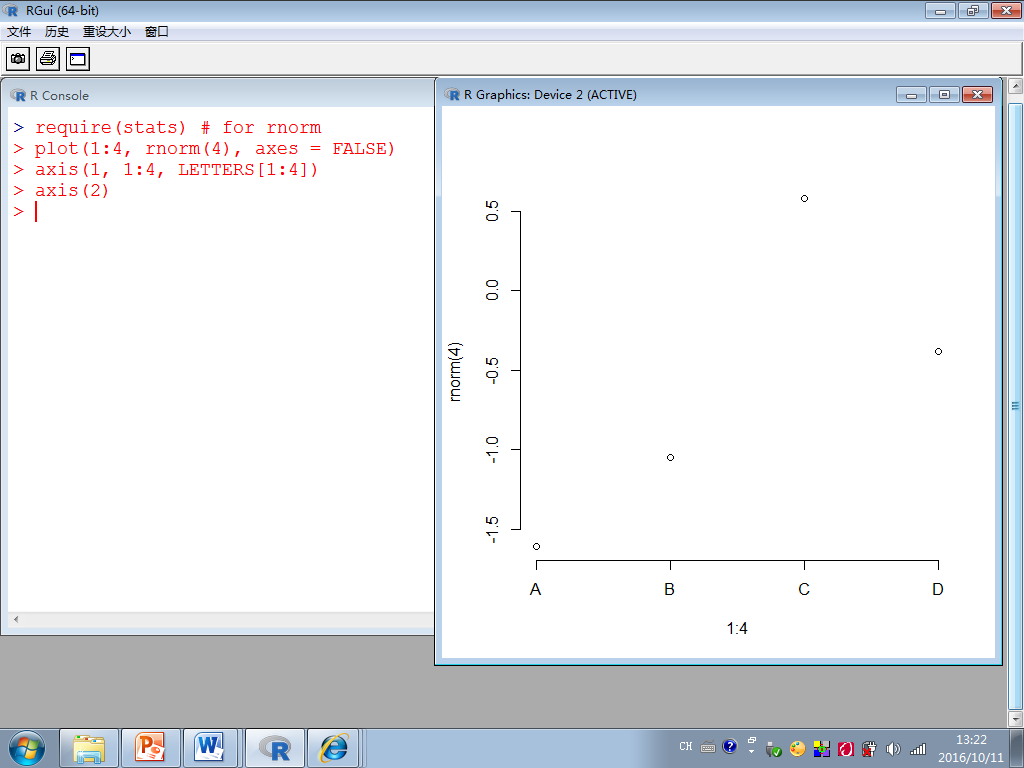1024x768 pixels.
Task: Maximize the R Graphics Device 2 window
Action: point(944,95)
